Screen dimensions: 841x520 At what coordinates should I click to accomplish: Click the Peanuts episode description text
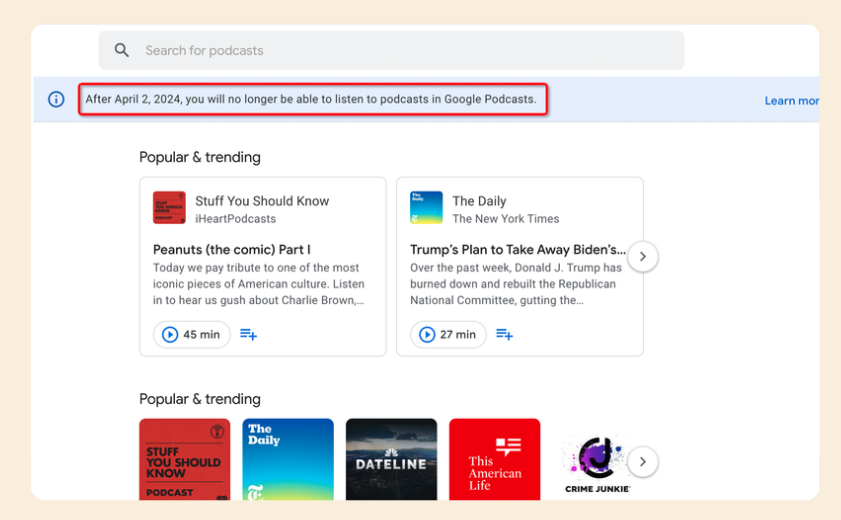[259, 284]
